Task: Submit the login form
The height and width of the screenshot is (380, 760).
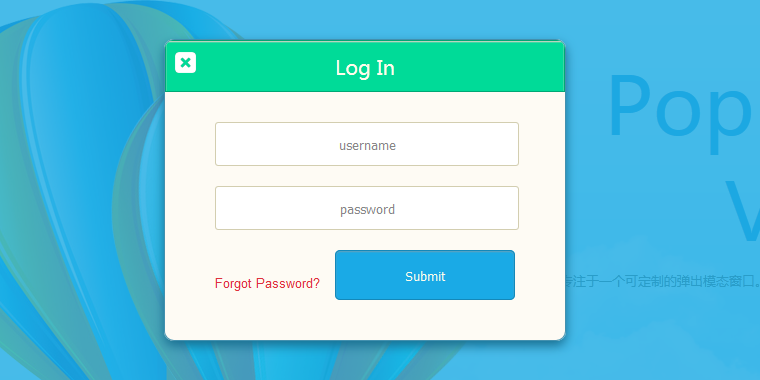Action: (x=425, y=275)
